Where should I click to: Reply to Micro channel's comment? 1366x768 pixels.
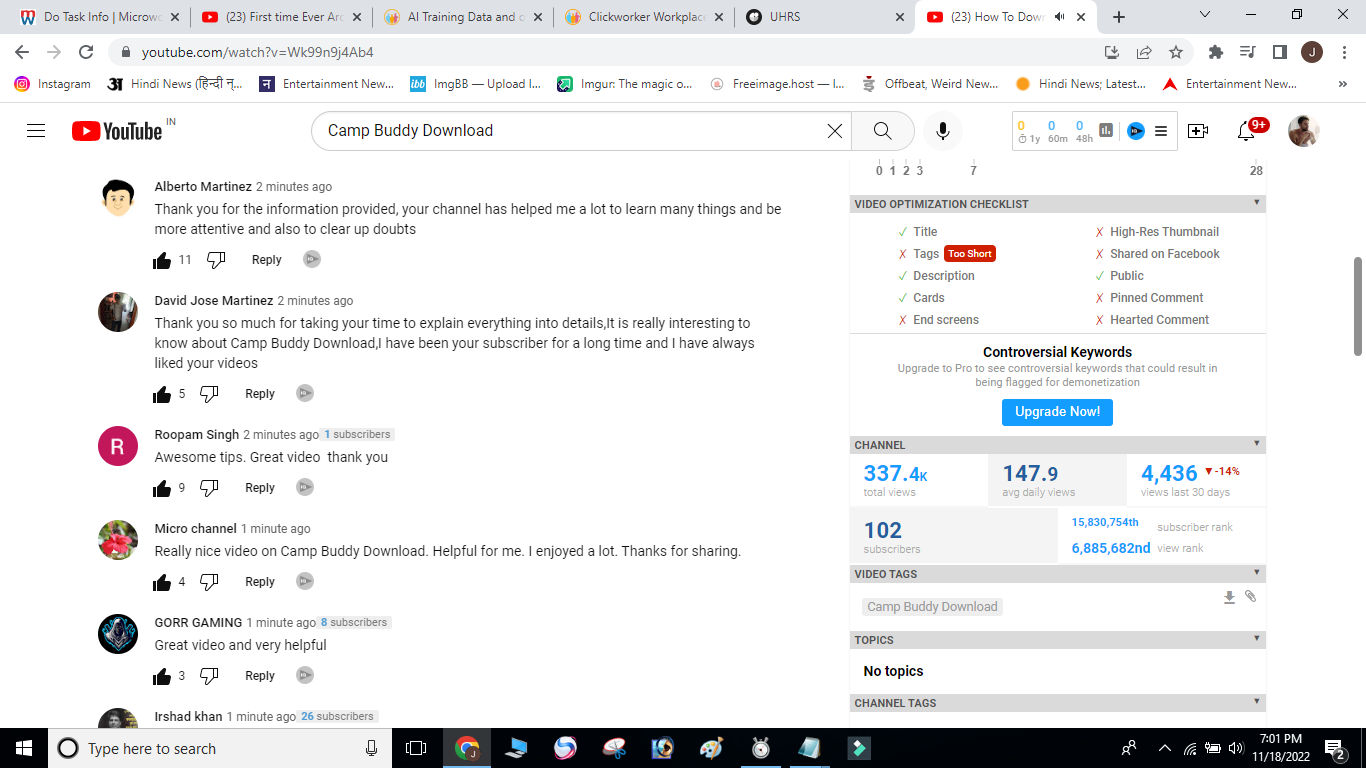[x=260, y=582]
